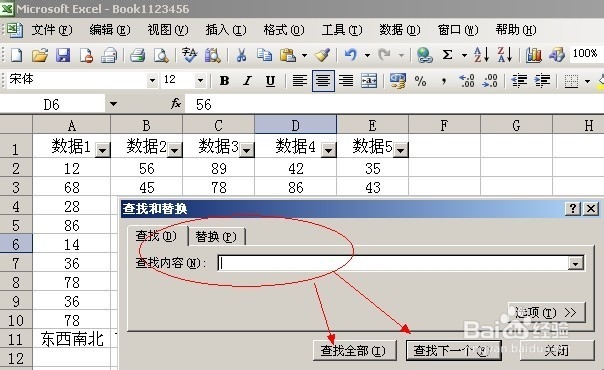Undo the last action
This screenshot has height=370, width=604.
point(351,55)
